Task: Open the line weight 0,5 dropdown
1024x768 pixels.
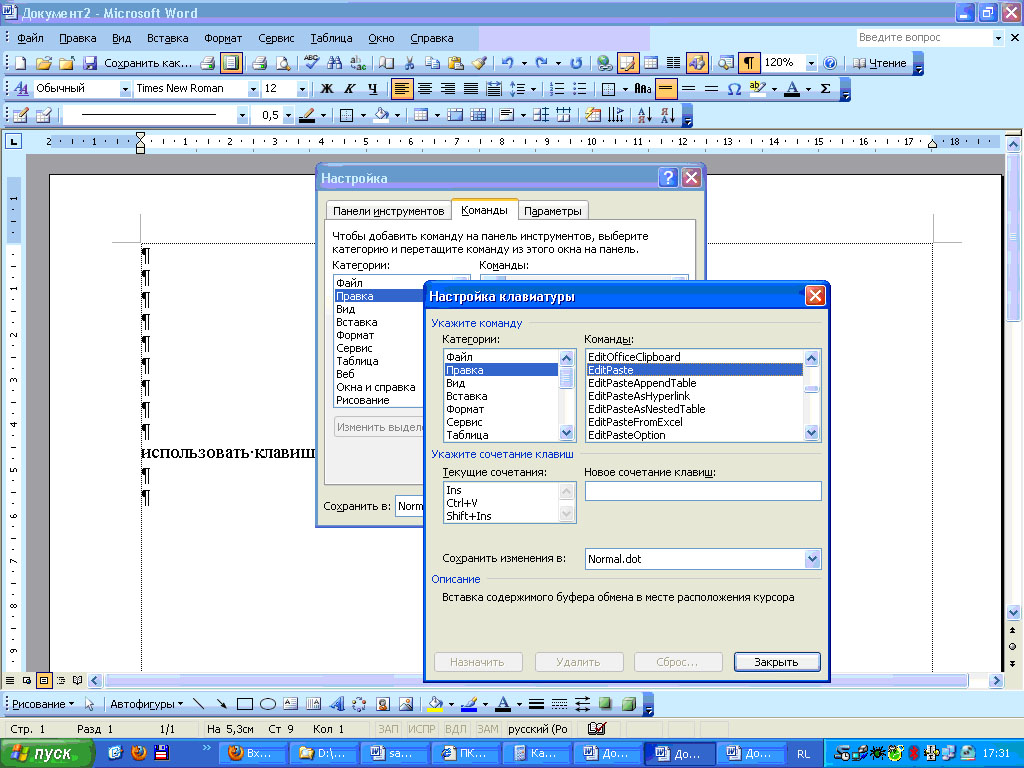Action: point(288,116)
